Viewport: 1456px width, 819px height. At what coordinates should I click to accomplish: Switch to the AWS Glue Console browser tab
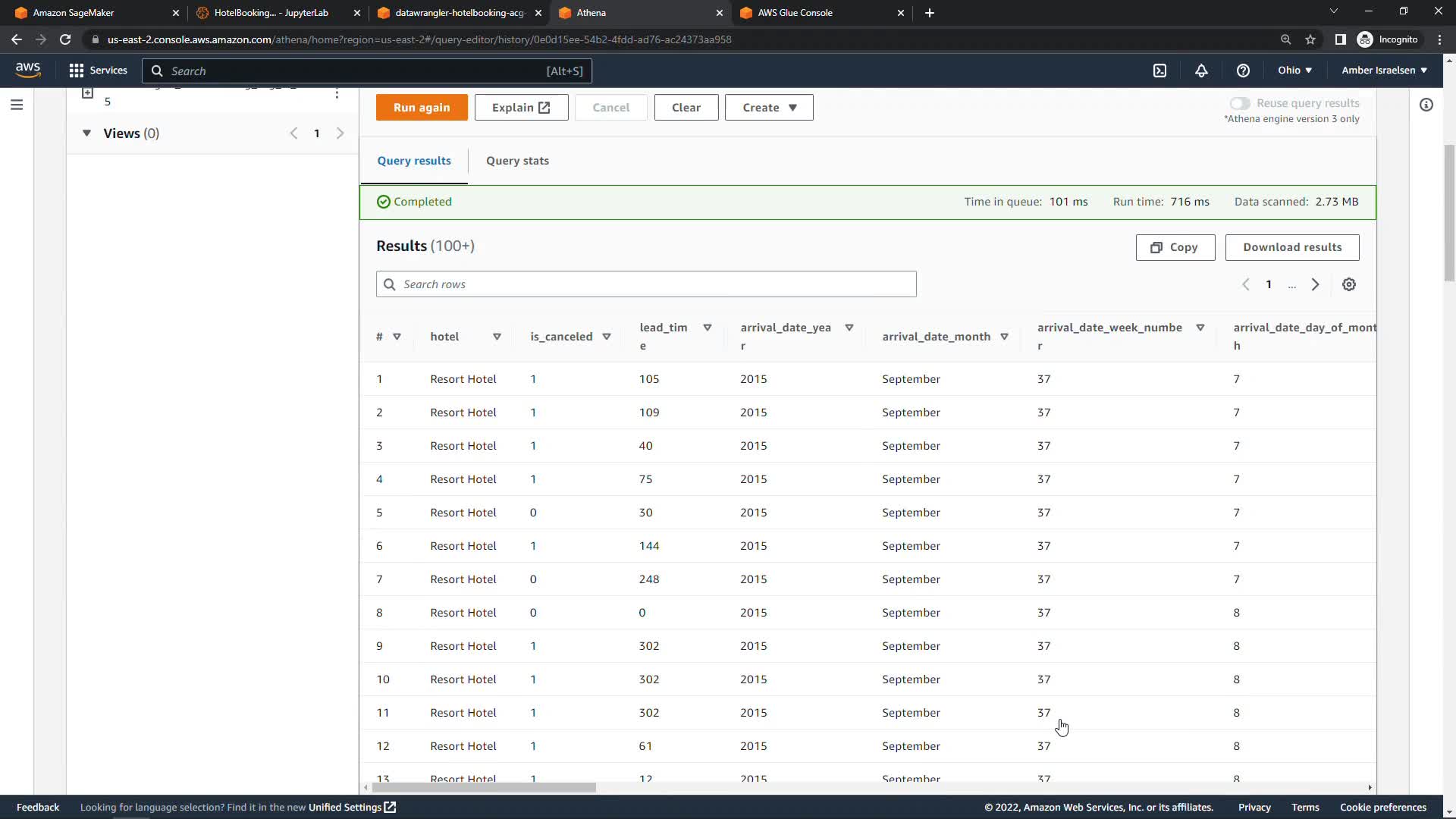pyautogui.click(x=795, y=13)
